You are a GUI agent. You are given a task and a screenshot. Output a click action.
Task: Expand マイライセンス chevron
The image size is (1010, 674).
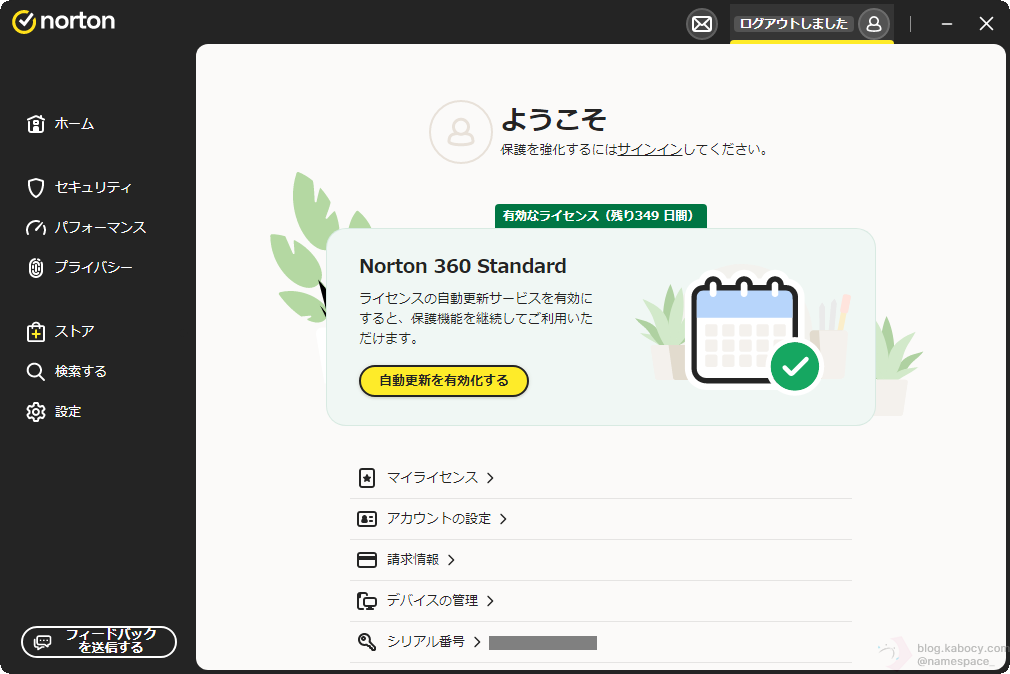click(x=491, y=478)
